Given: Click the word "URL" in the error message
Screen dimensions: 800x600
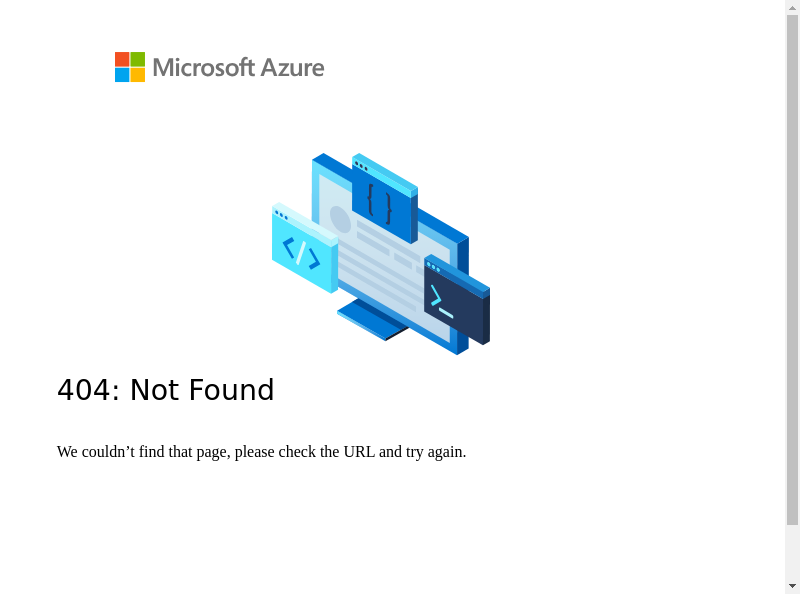Looking at the screenshot, I should 359,452.
